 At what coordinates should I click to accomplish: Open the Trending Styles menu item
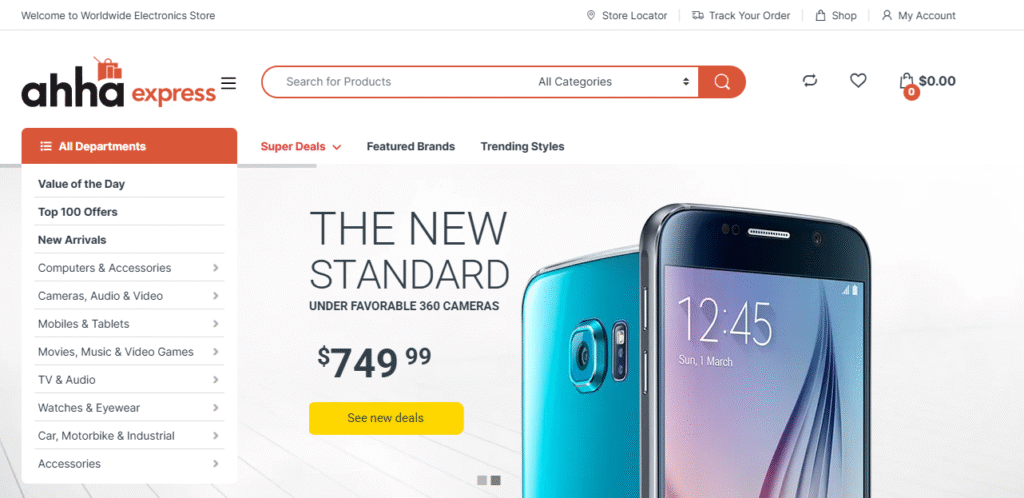(x=522, y=146)
